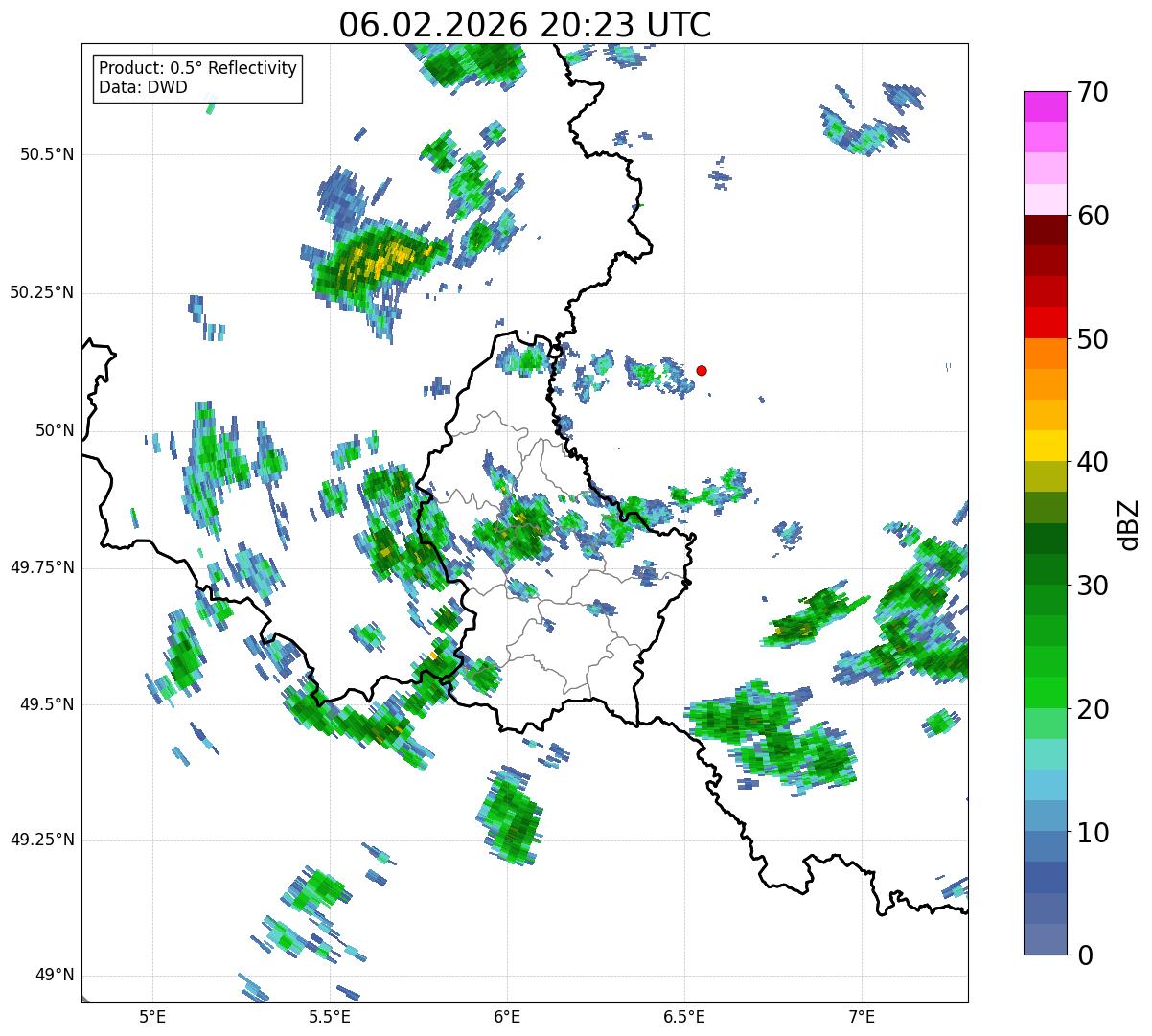The height and width of the screenshot is (1036, 1152).
Task: Click the colorbar tick label 20
Action: 1094,709
